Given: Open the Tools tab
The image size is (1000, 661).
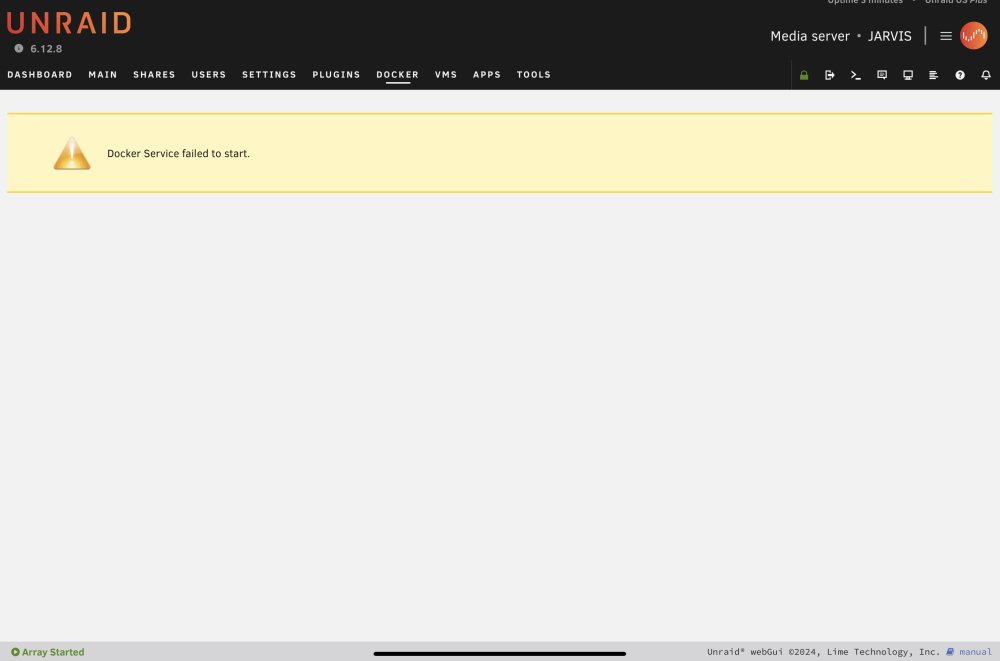Looking at the screenshot, I should pos(534,75).
